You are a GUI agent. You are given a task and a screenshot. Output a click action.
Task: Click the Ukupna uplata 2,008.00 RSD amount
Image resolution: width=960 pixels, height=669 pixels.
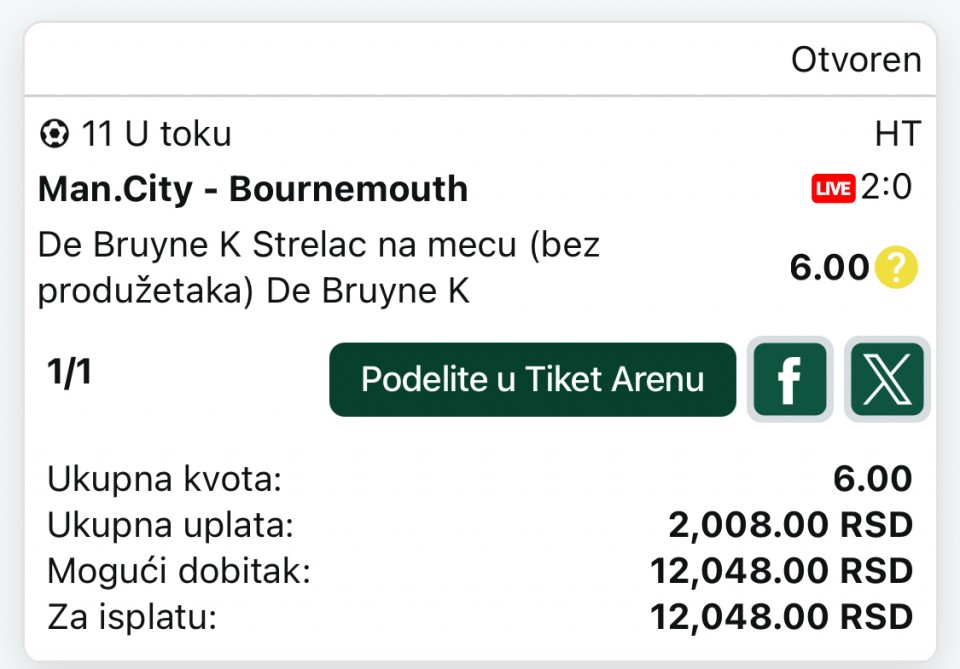790,525
